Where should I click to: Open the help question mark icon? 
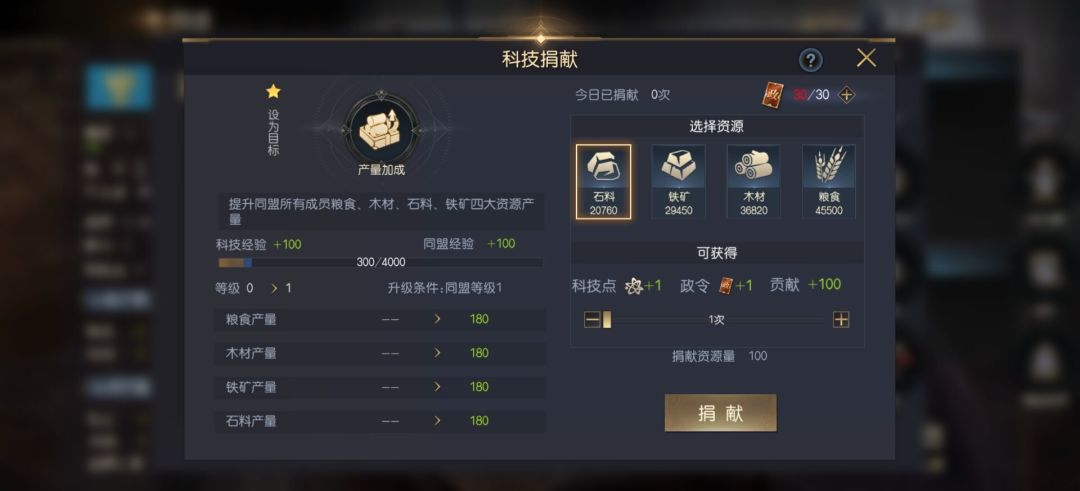(x=811, y=60)
